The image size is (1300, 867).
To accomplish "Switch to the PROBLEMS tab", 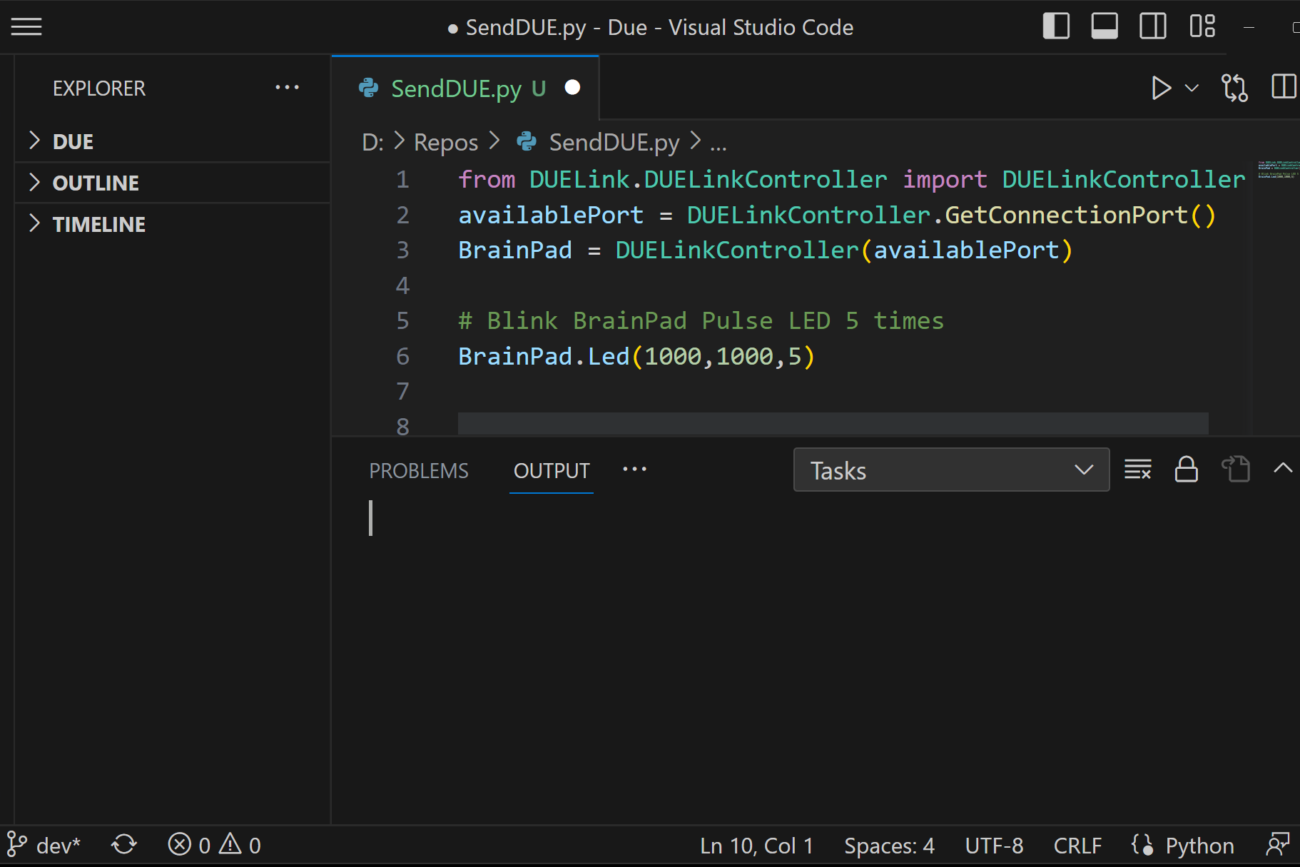I will pos(418,471).
